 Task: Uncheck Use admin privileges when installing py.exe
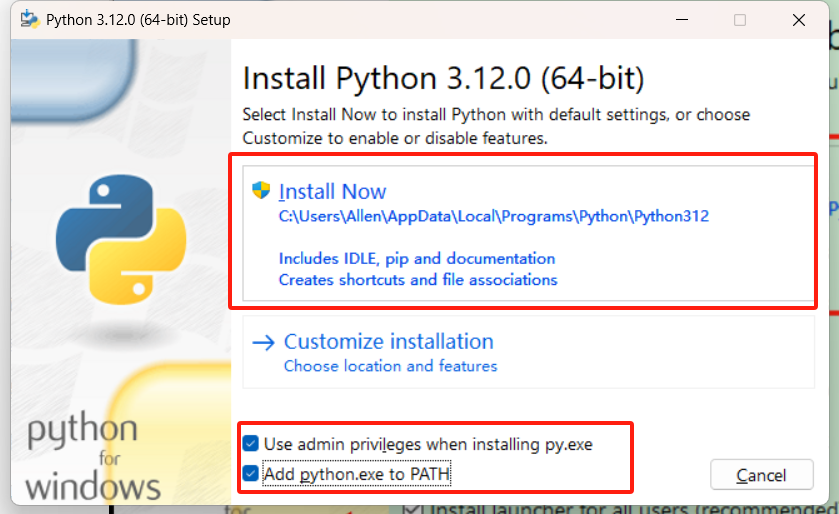pos(250,443)
